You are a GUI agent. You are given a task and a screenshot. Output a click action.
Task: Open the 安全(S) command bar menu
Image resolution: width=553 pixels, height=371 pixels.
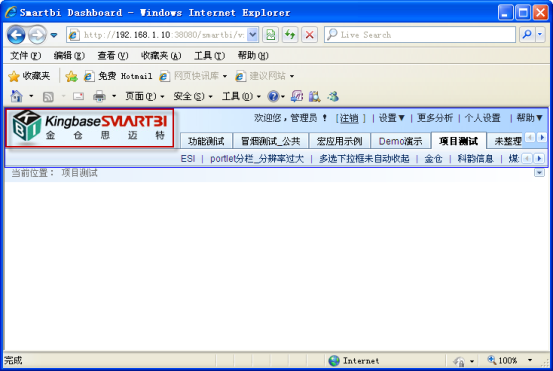coord(193,96)
